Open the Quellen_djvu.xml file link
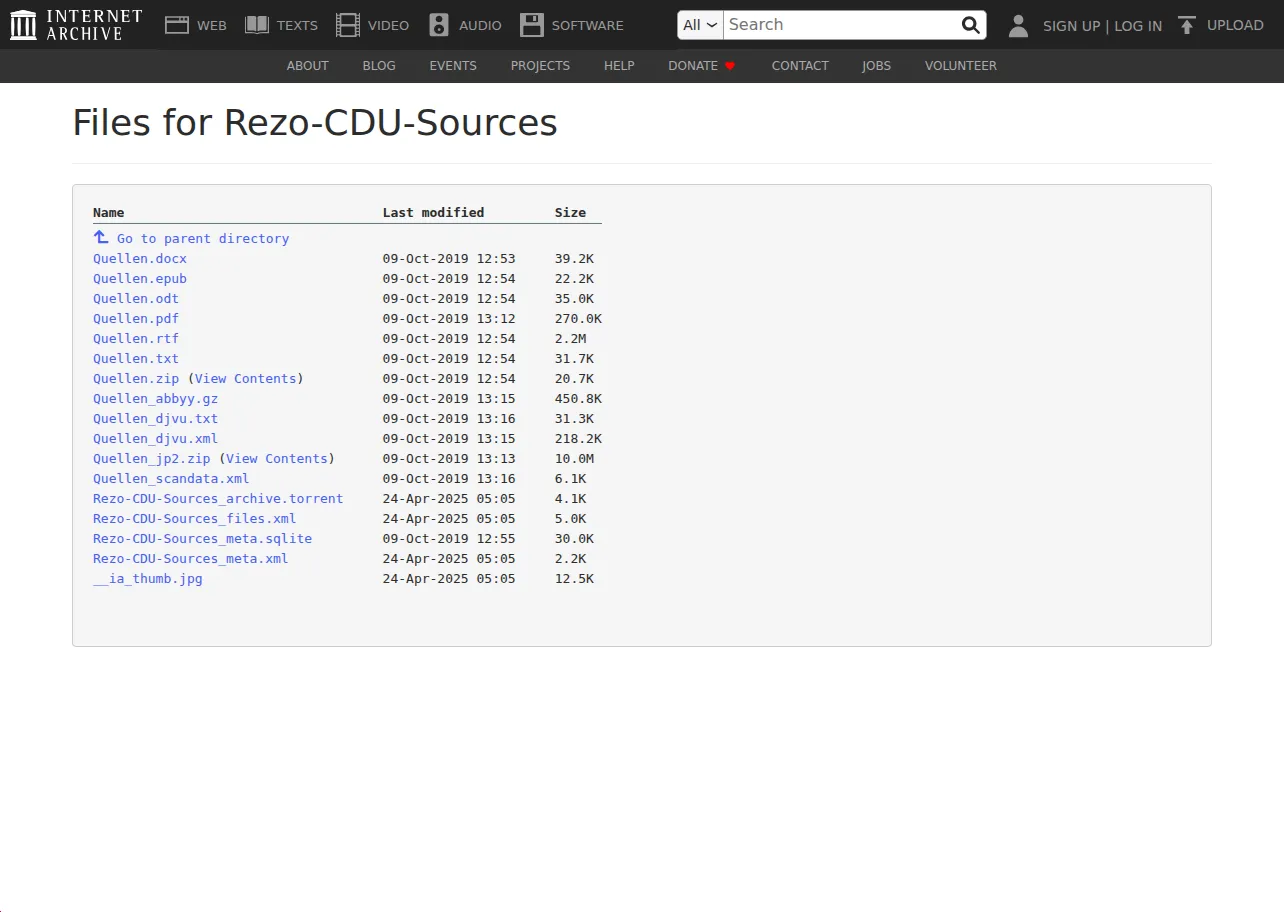This screenshot has height=912, width=1284. pos(156,439)
